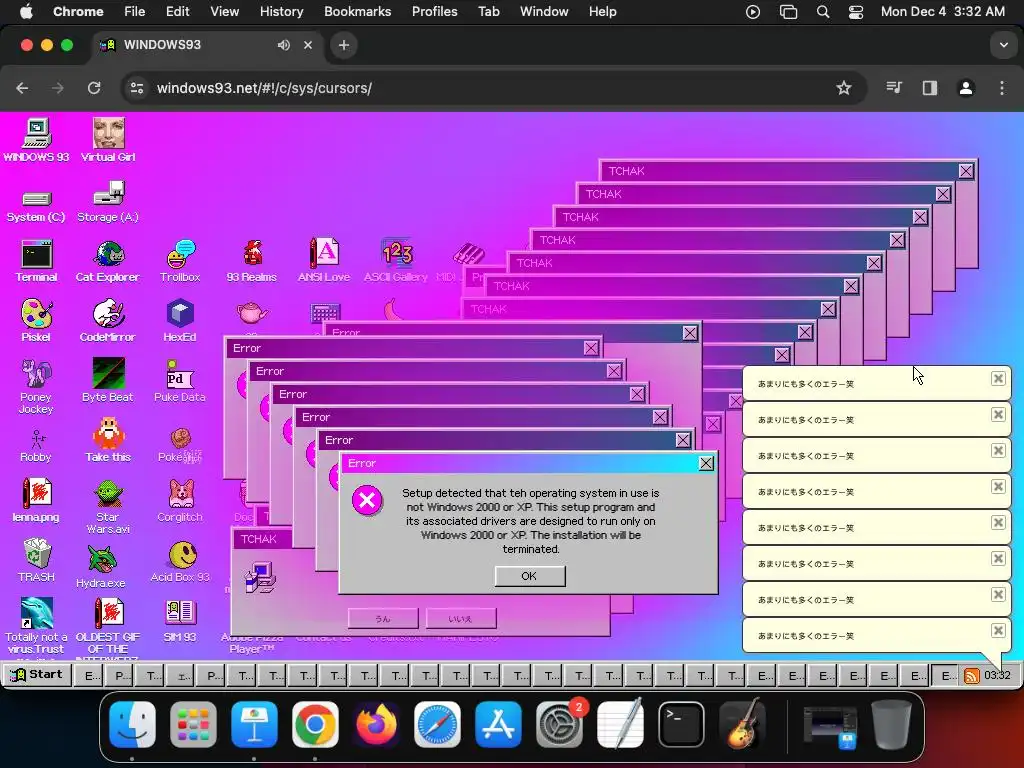The image size is (1024, 768).
Task: Open macOS Control Center
Action: point(856,12)
